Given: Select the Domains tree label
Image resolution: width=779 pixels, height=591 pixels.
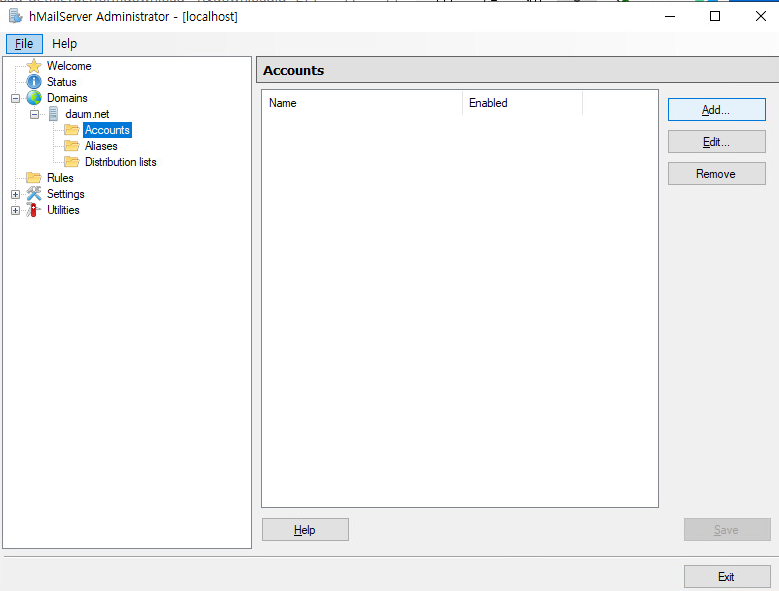Looking at the screenshot, I should click(x=67, y=98).
